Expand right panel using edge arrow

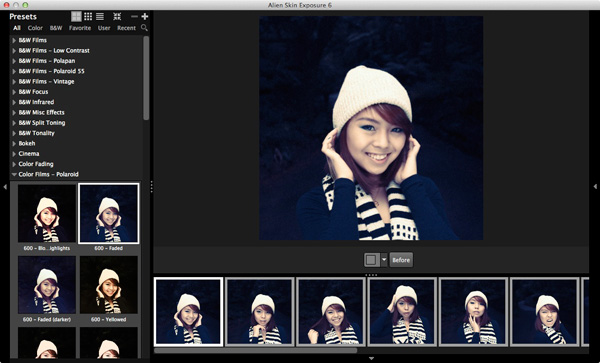click(x=595, y=187)
